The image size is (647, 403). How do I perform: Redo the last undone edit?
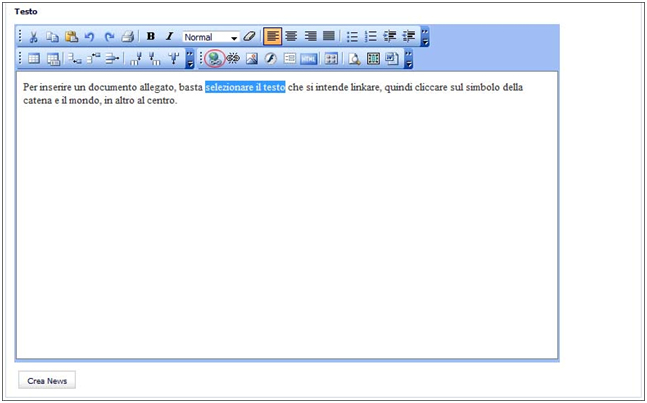109,37
